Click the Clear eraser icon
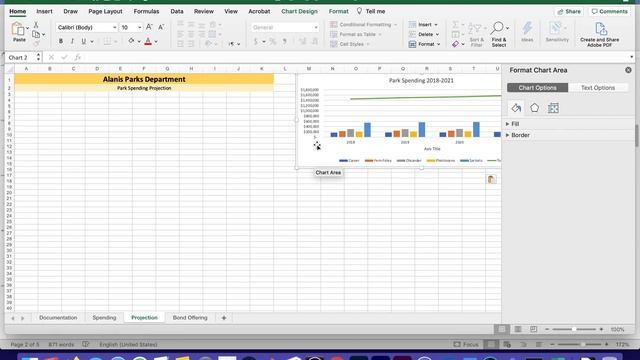Screen dimensions: 640x360 pos(456,44)
